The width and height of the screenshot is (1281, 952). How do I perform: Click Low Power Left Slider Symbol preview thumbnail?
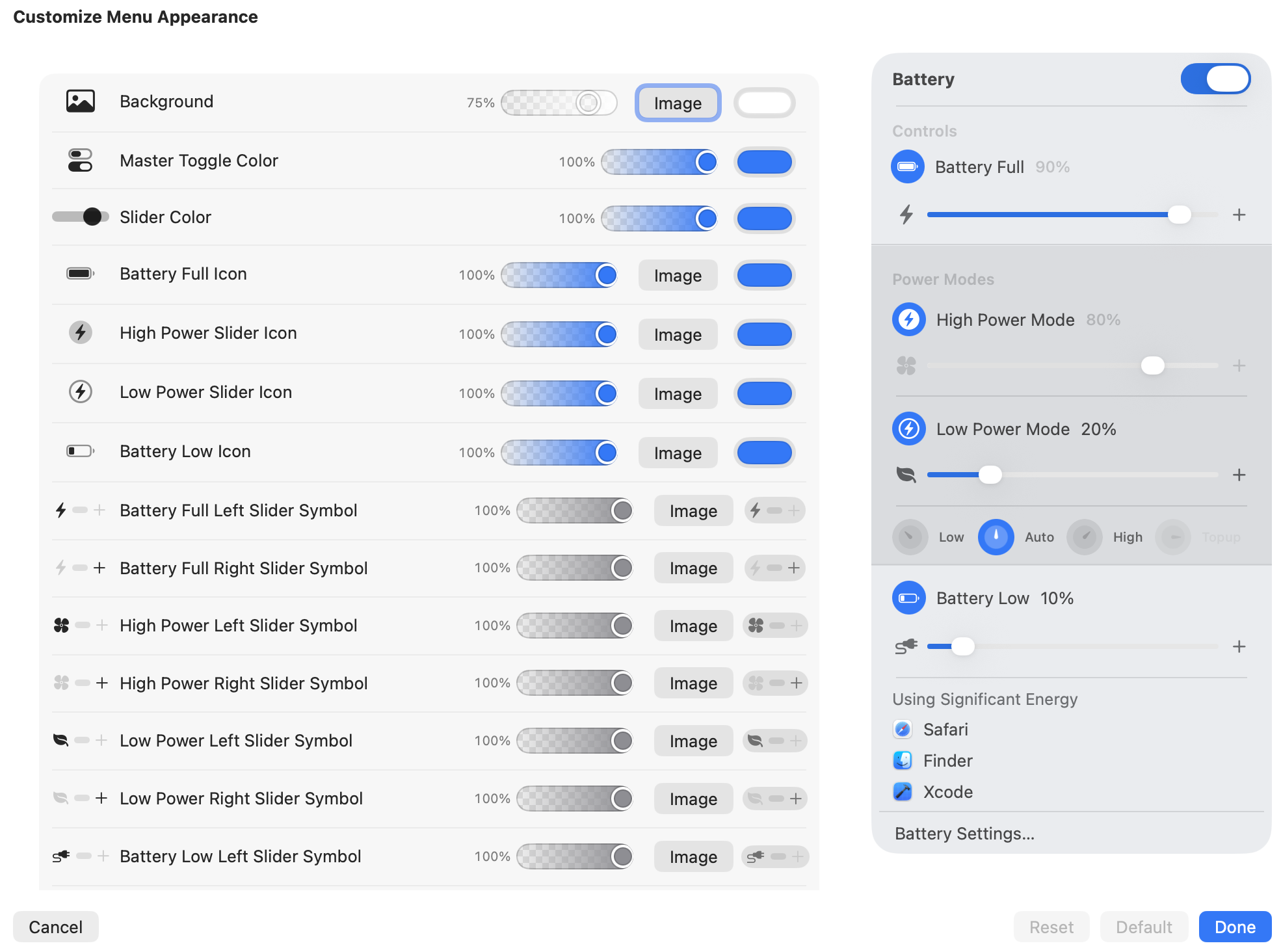775,741
